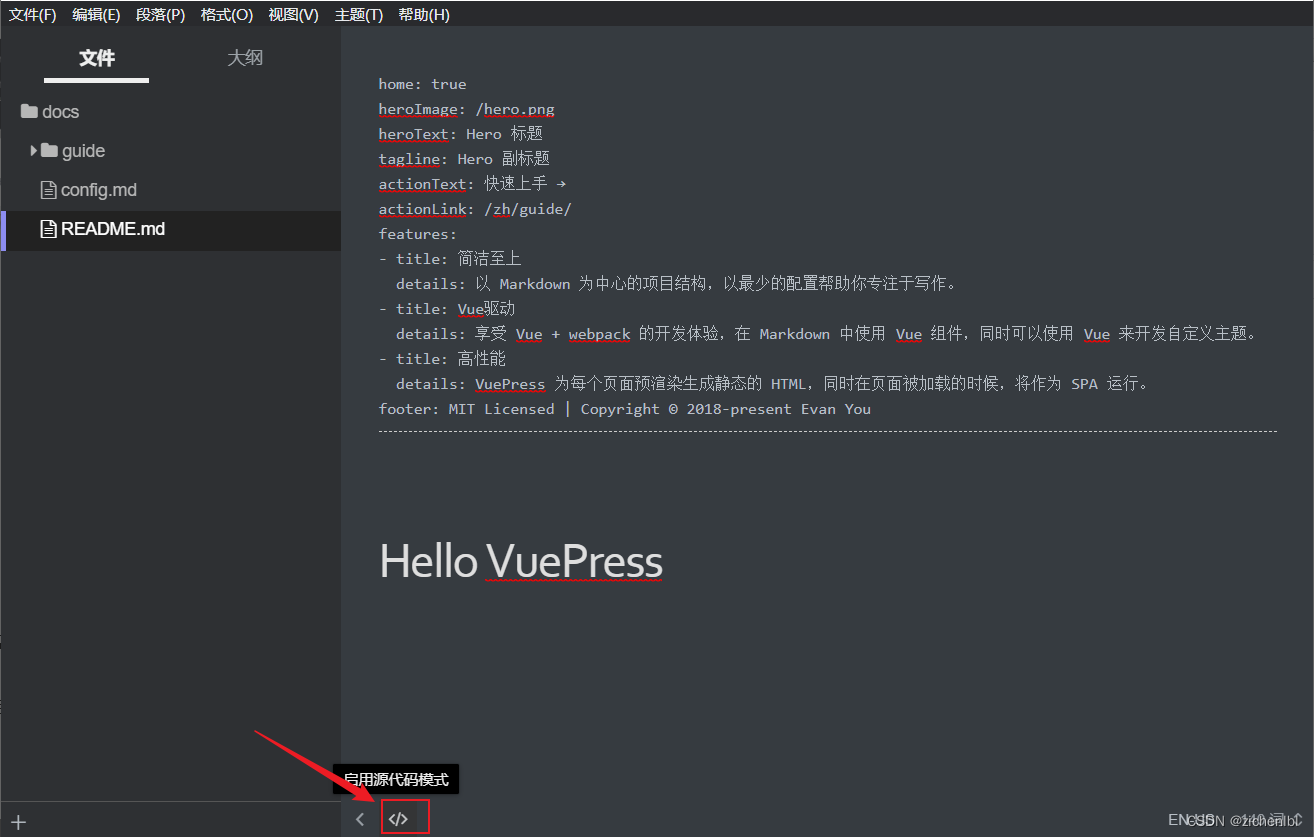Viewport: 1314px width, 837px height.
Task: Click the README.md file icon
Action: point(48,229)
